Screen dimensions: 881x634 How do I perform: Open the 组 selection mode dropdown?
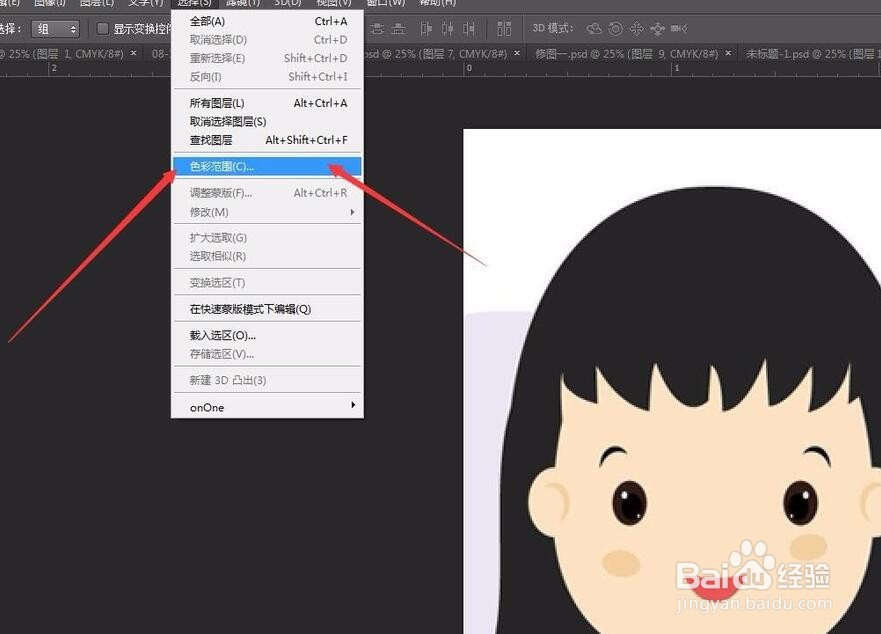pyautogui.click(x=55, y=28)
